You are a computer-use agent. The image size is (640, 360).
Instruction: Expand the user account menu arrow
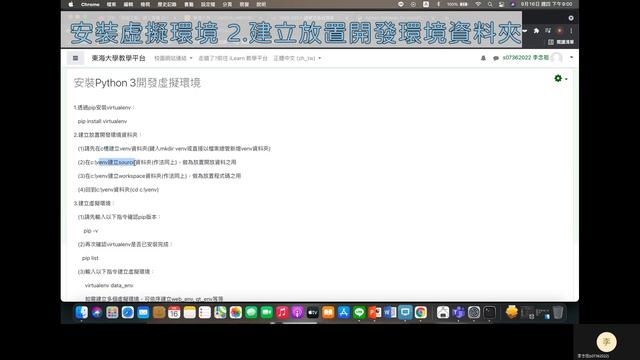point(571,58)
